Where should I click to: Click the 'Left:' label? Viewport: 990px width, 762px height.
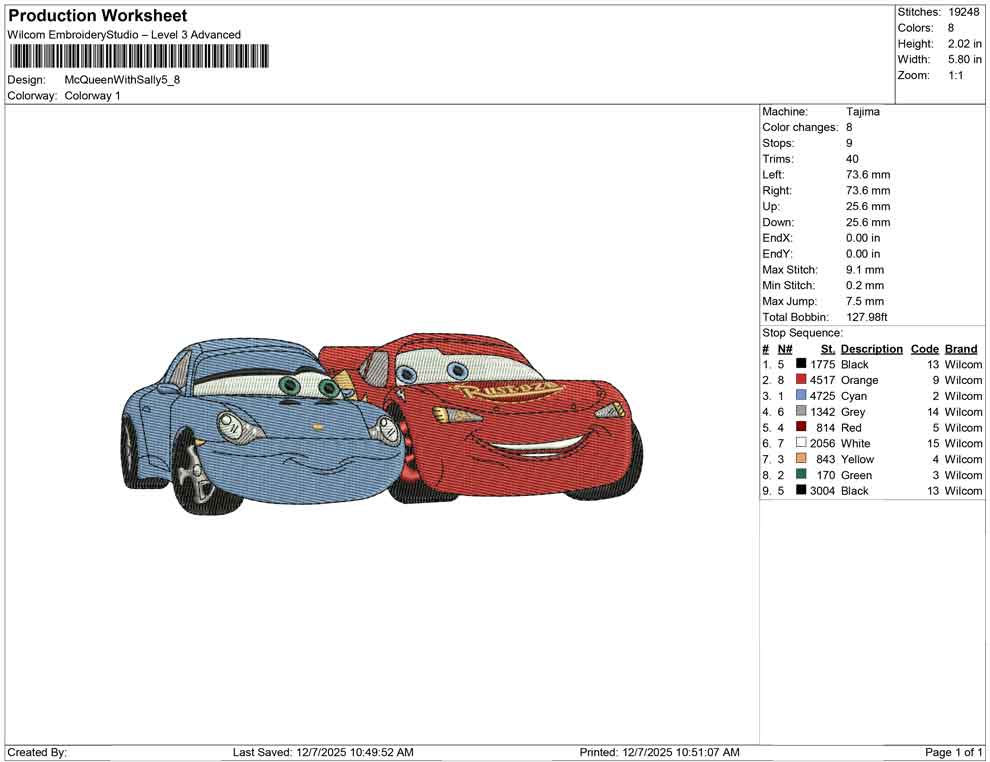773,174
